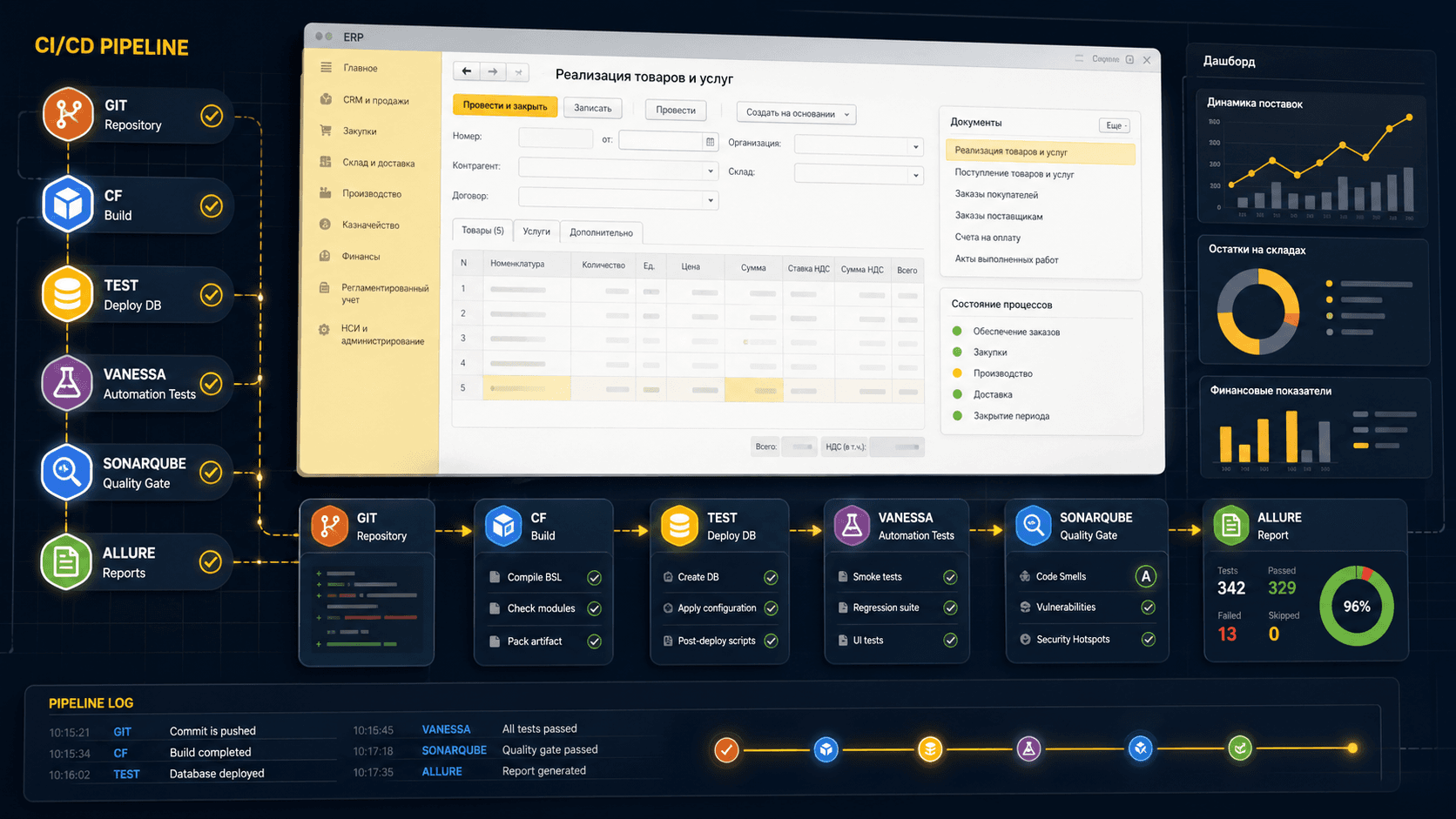The image size is (1456, 819).
Task: Click the 96% progress ring in Allure Report
Action: point(1356,606)
